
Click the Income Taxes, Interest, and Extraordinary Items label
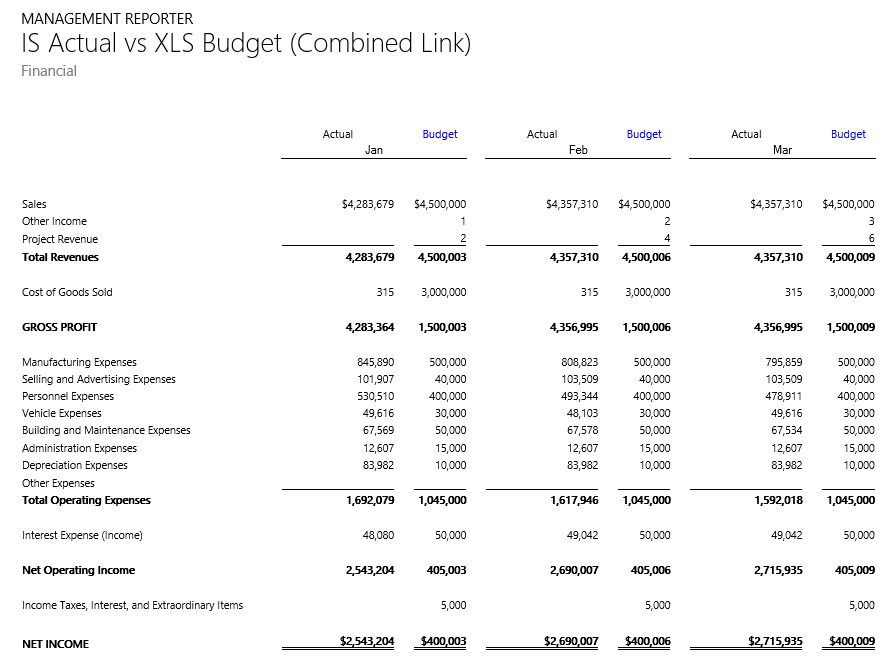tap(132, 605)
